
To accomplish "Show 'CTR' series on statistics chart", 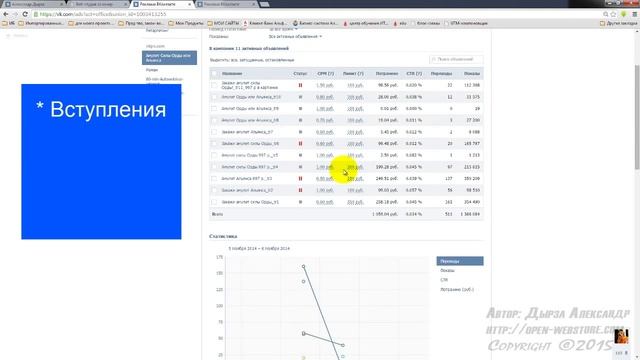I will pyautogui.click(x=444, y=280).
